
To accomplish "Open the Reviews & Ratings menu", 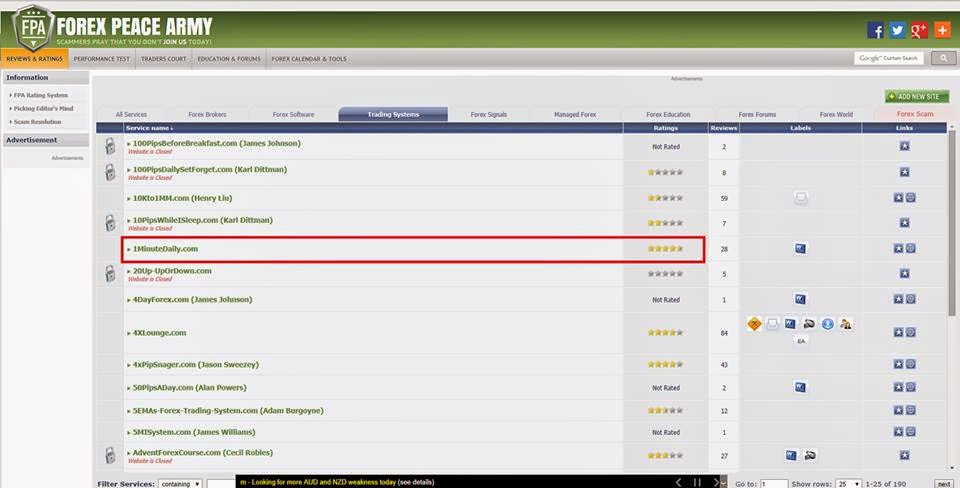I will pos(34,59).
